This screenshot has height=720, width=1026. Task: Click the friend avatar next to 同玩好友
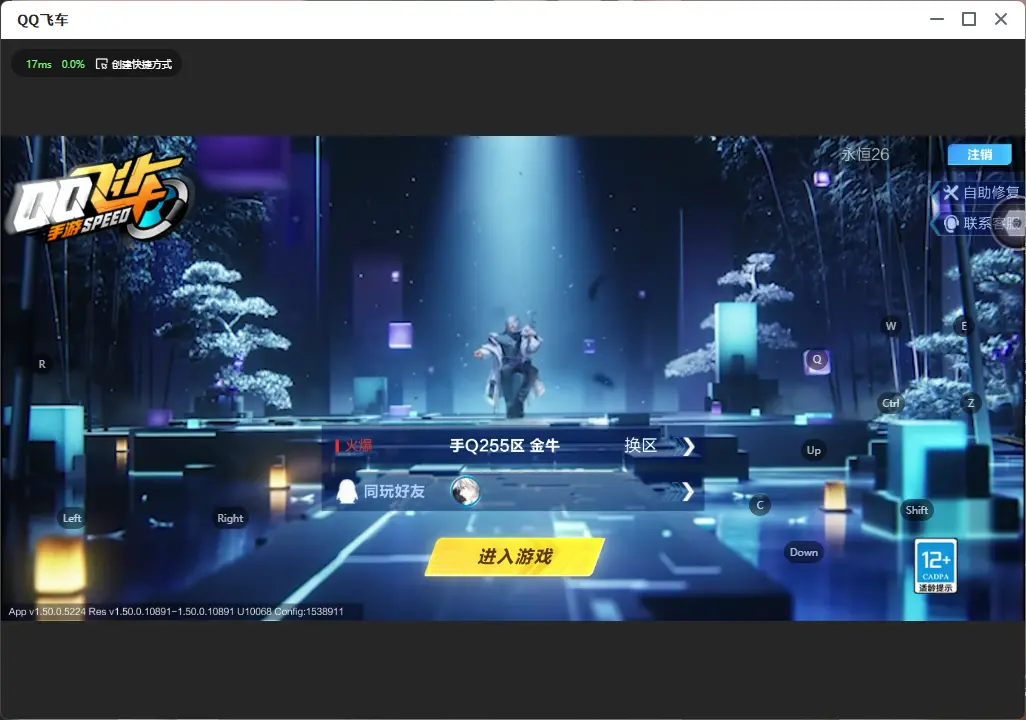click(465, 491)
